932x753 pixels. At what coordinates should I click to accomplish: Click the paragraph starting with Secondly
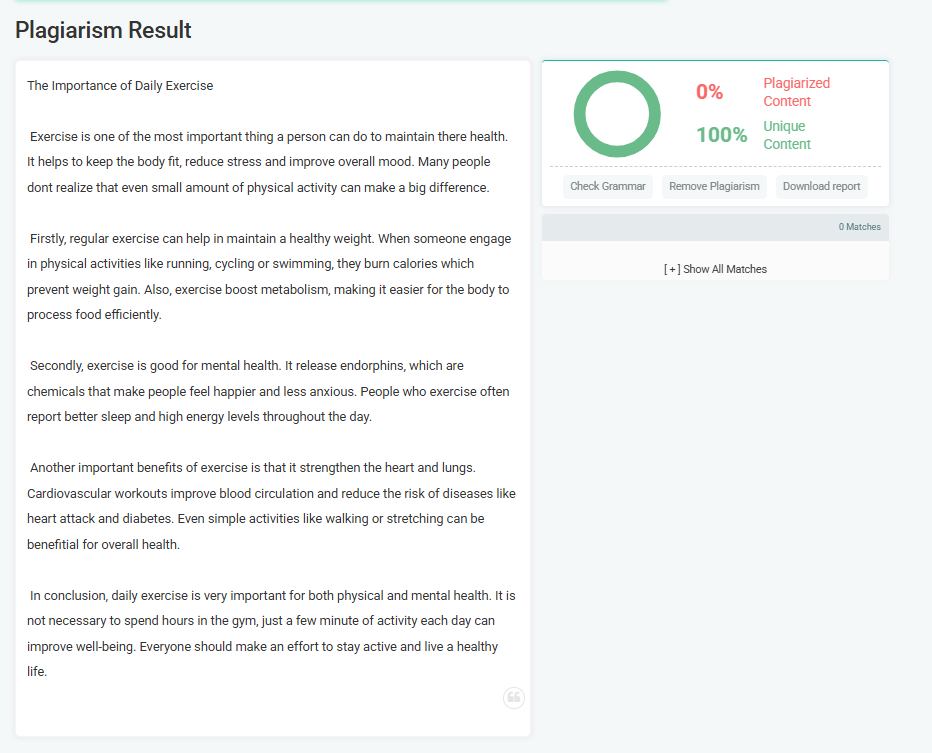(x=270, y=391)
